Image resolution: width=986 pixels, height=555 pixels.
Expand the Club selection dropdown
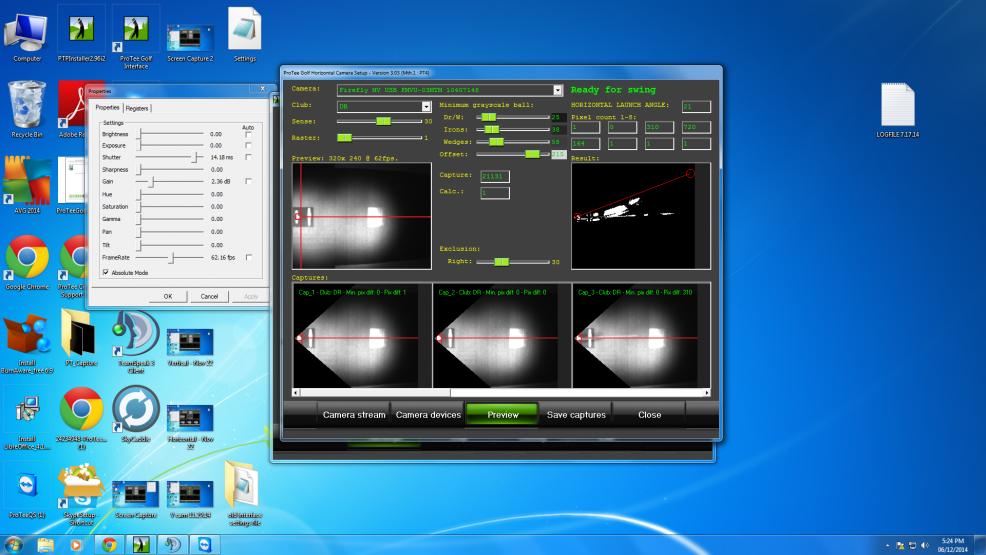[426, 106]
